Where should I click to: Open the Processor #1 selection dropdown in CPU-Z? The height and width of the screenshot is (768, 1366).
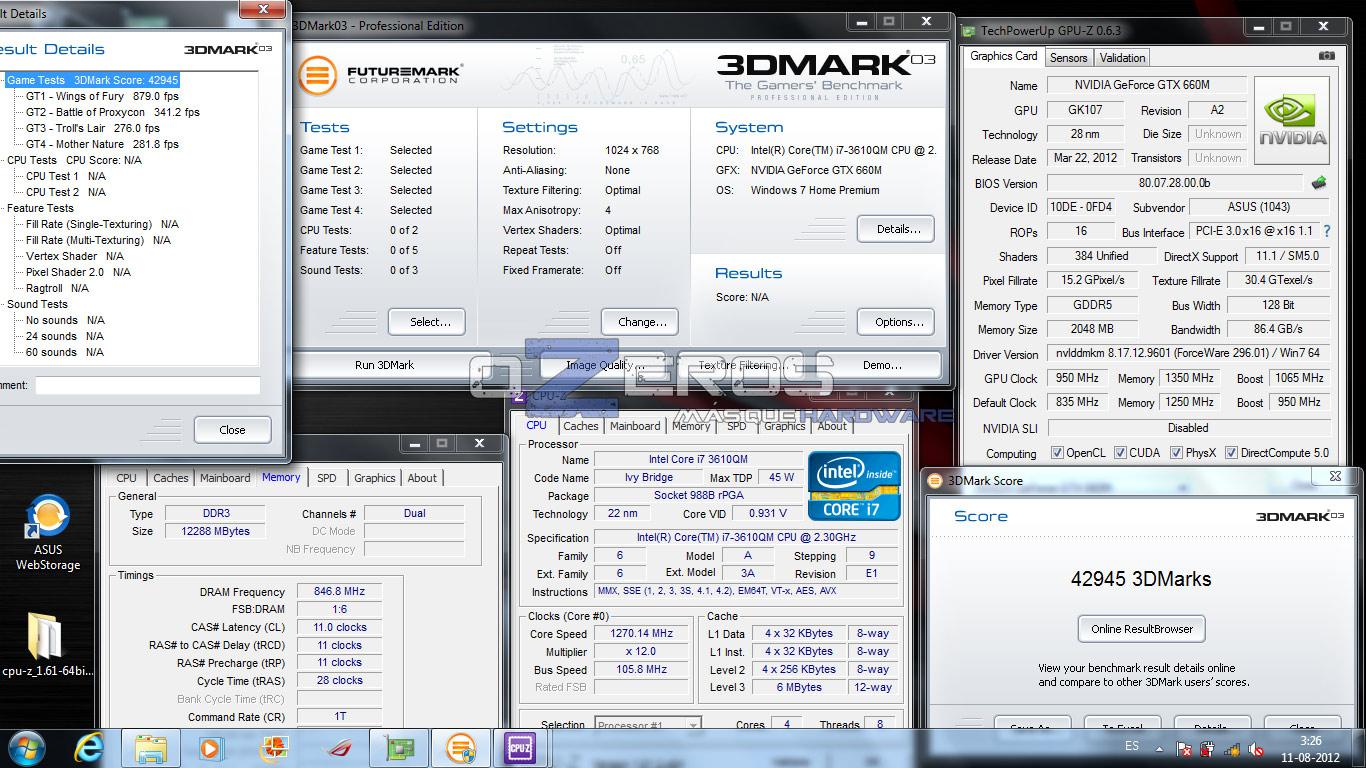click(647, 724)
